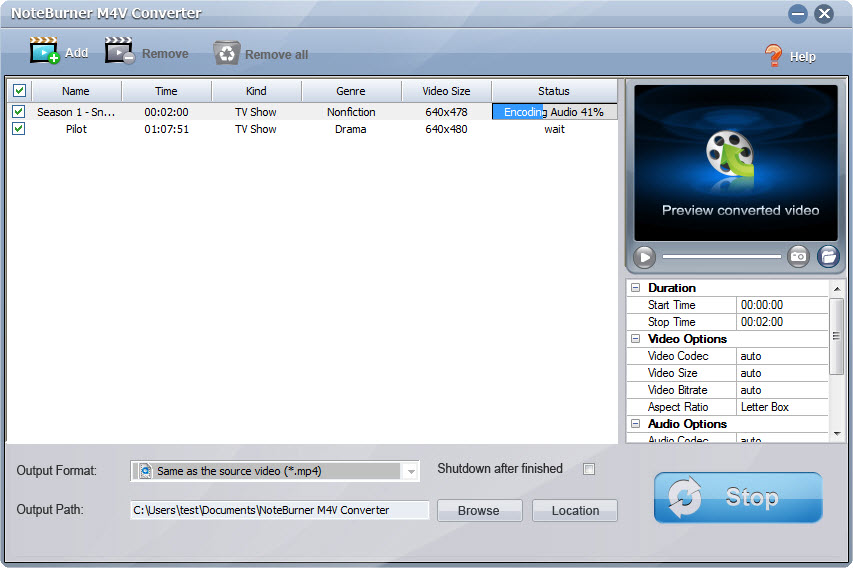Click the Nonfiction genre cell
This screenshot has width=853, height=568.
(351, 112)
